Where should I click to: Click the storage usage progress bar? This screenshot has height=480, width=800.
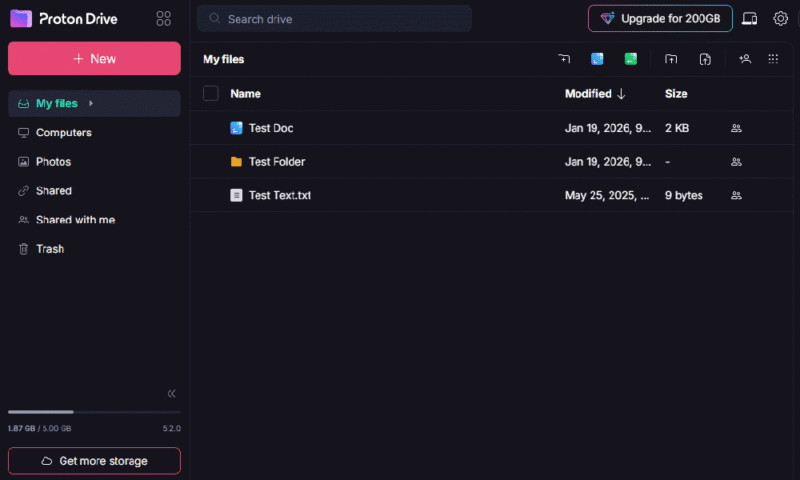[x=94, y=412]
